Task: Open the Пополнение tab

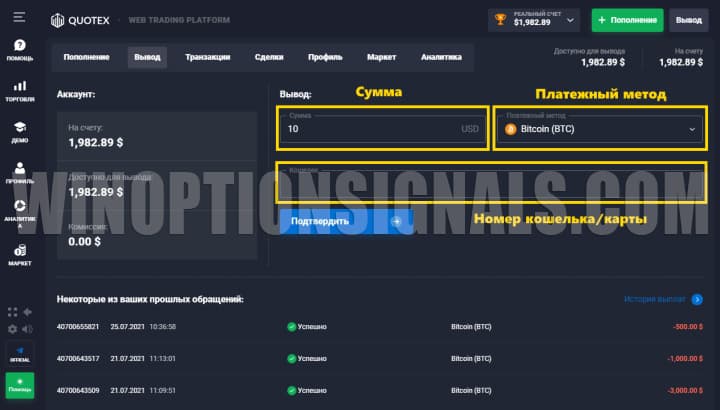Action: pos(87,57)
